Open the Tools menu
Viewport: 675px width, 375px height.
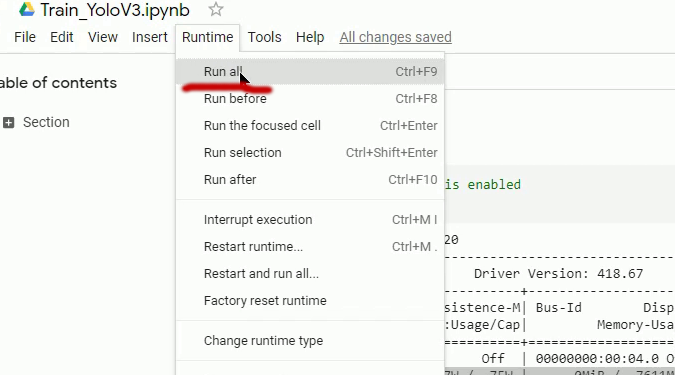[x=264, y=37]
